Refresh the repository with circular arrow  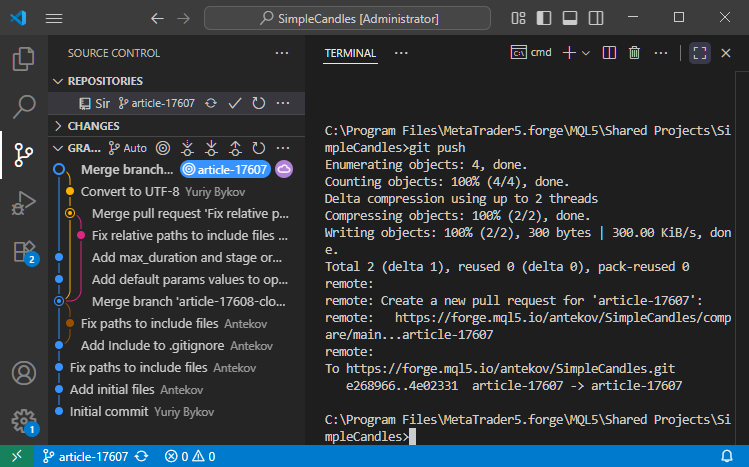click(259, 103)
